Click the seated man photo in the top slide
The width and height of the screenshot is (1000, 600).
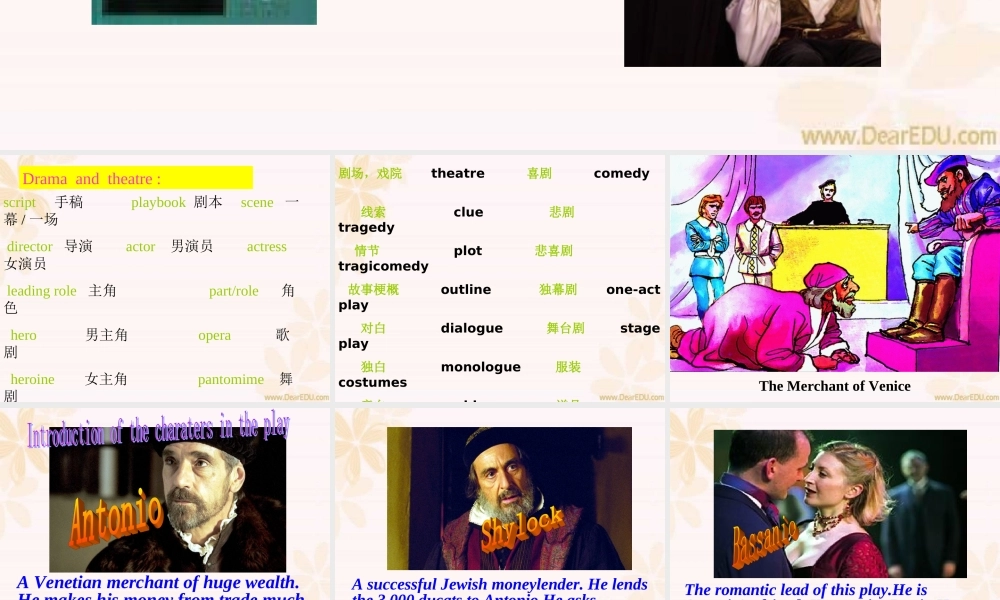[753, 33]
